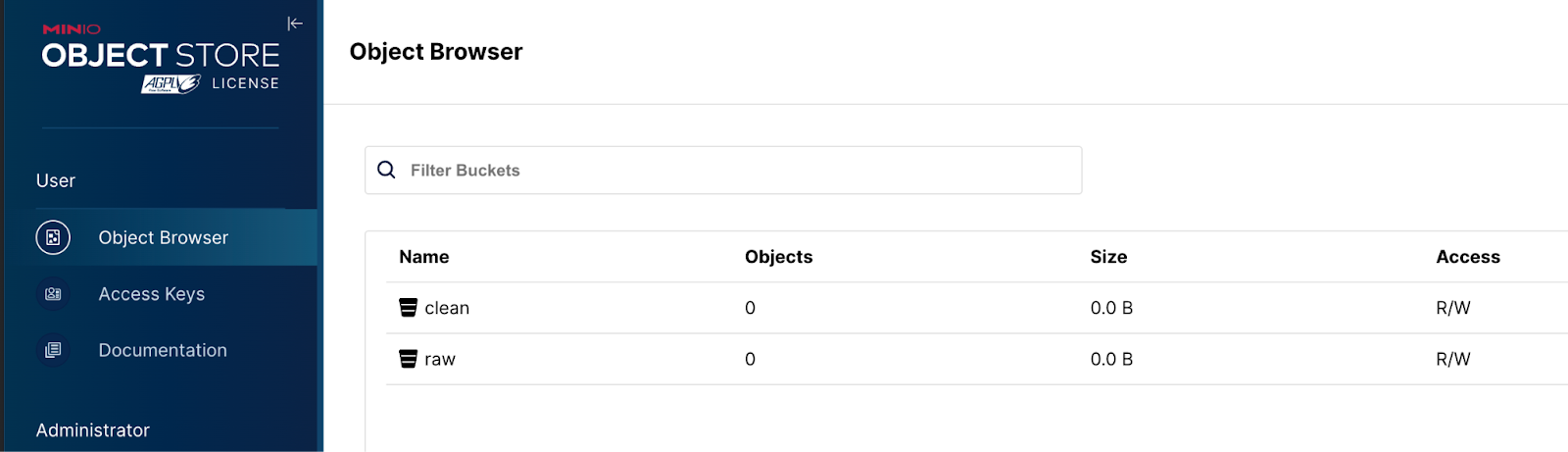Click the Size column header
Screen dimensions: 1568x452
1108,257
